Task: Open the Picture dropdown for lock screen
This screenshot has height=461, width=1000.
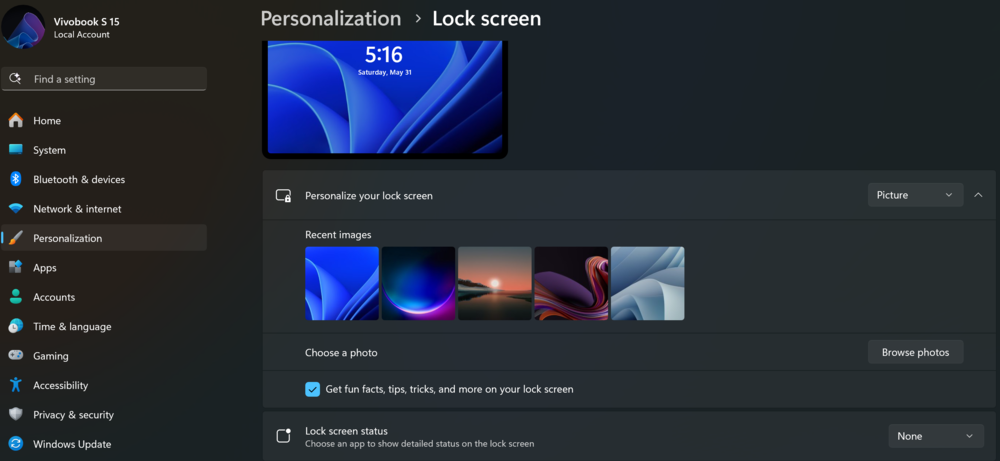Action: (x=915, y=195)
